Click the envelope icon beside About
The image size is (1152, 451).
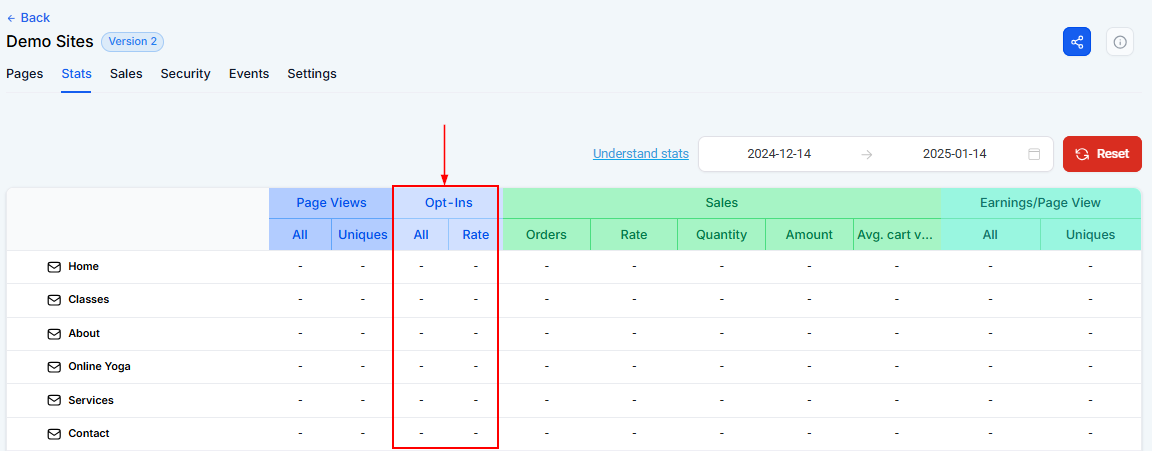(x=54, y=333)
